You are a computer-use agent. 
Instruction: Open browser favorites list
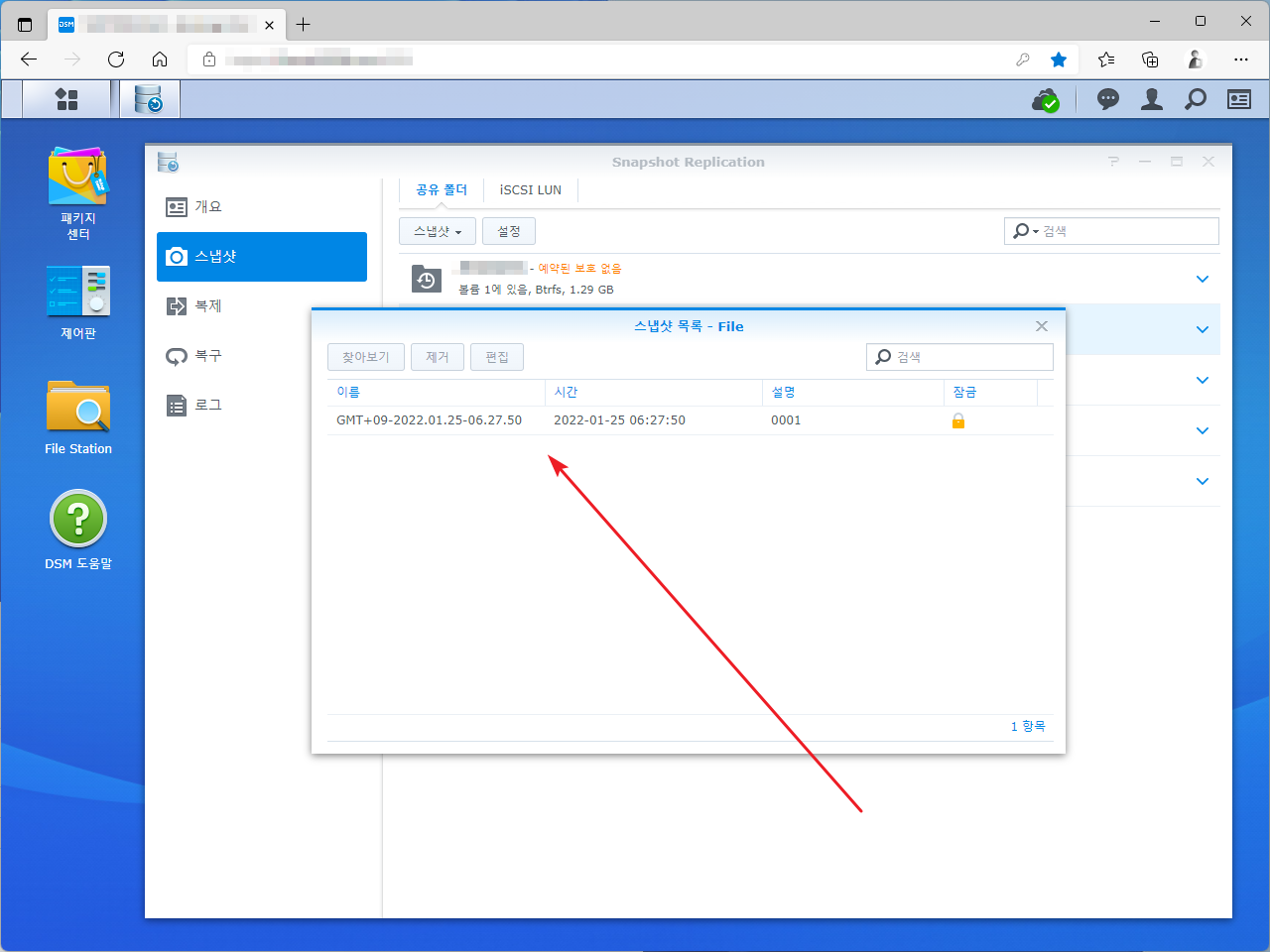1106,59
